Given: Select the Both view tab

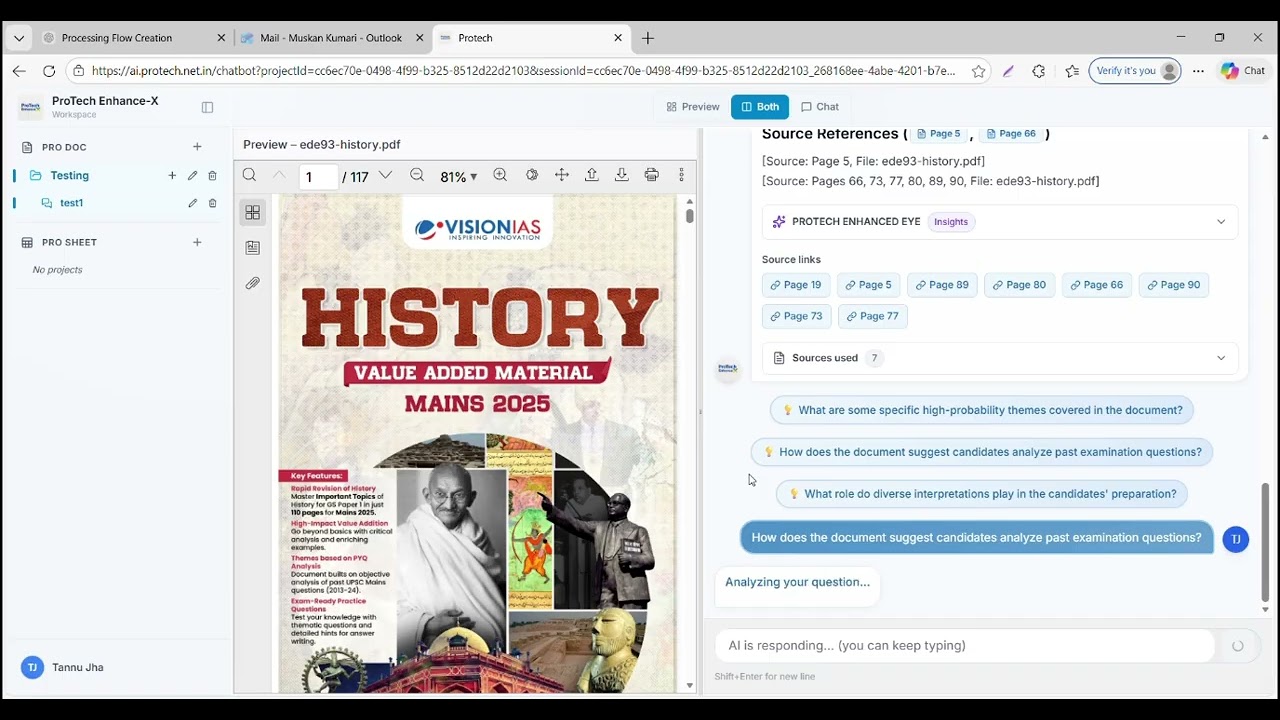Looking at the screenshot, I should [x=760, y=107].
